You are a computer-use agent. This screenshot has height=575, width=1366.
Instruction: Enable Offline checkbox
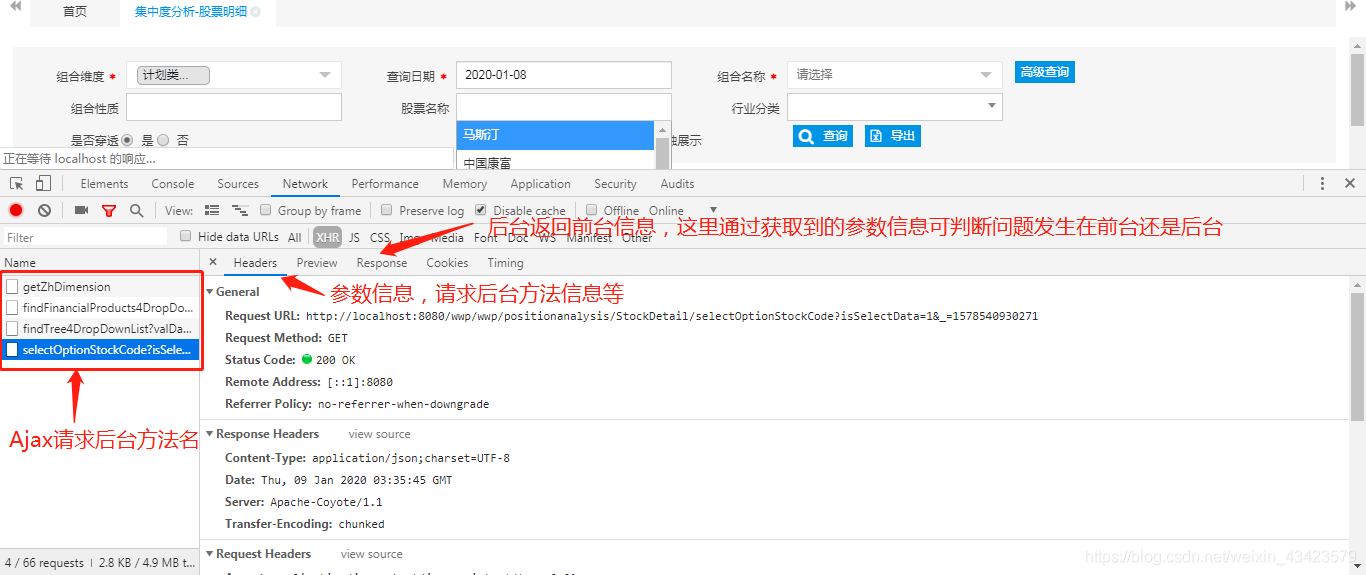click(x=591, y=210)
